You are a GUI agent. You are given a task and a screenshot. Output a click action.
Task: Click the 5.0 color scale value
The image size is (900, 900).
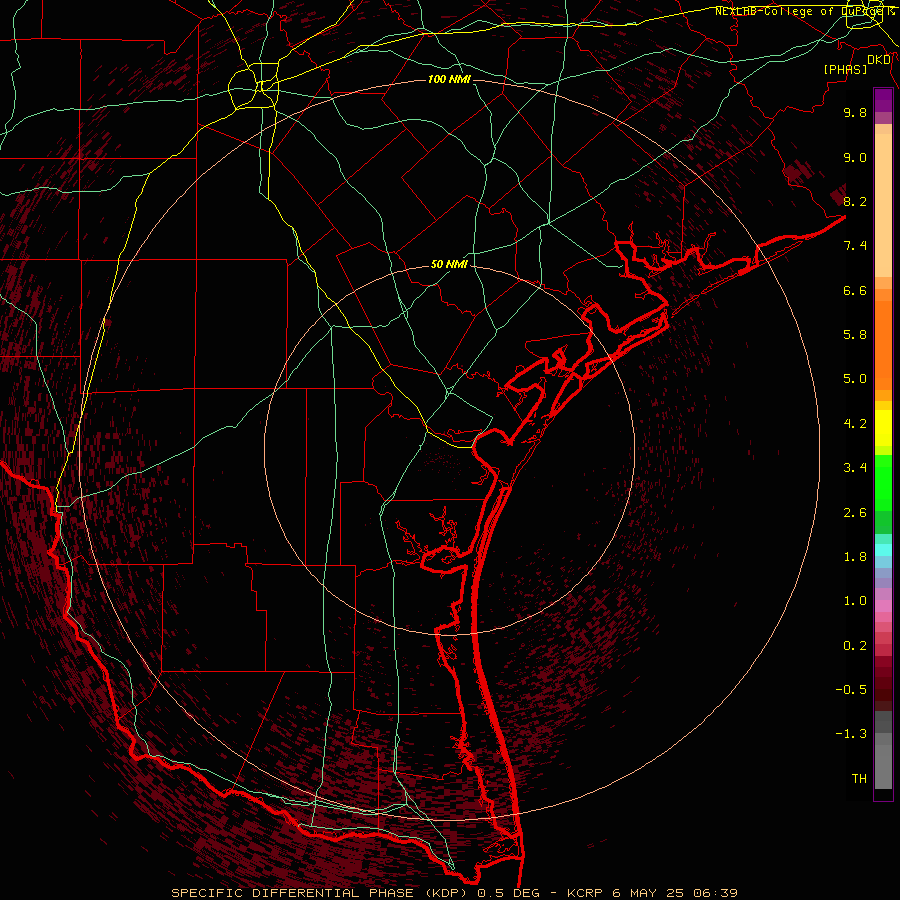point(855,379)
